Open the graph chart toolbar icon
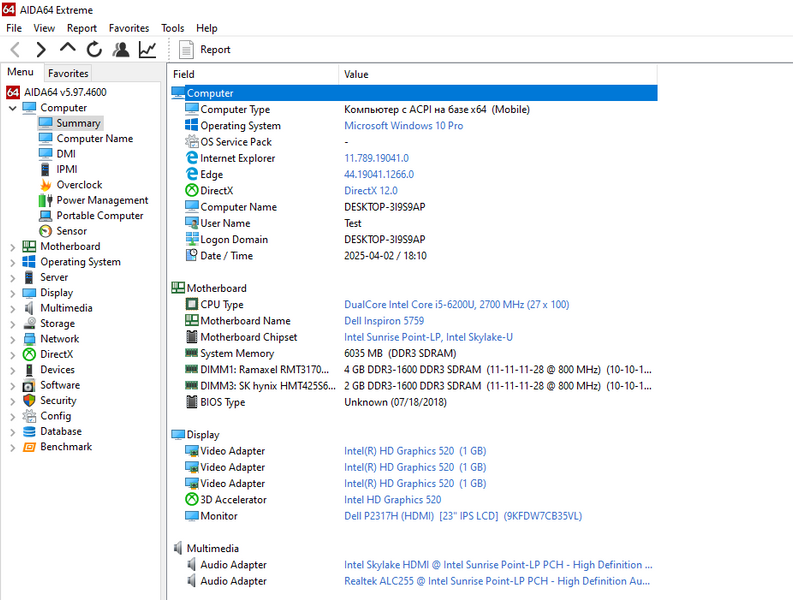 point(148,50)
